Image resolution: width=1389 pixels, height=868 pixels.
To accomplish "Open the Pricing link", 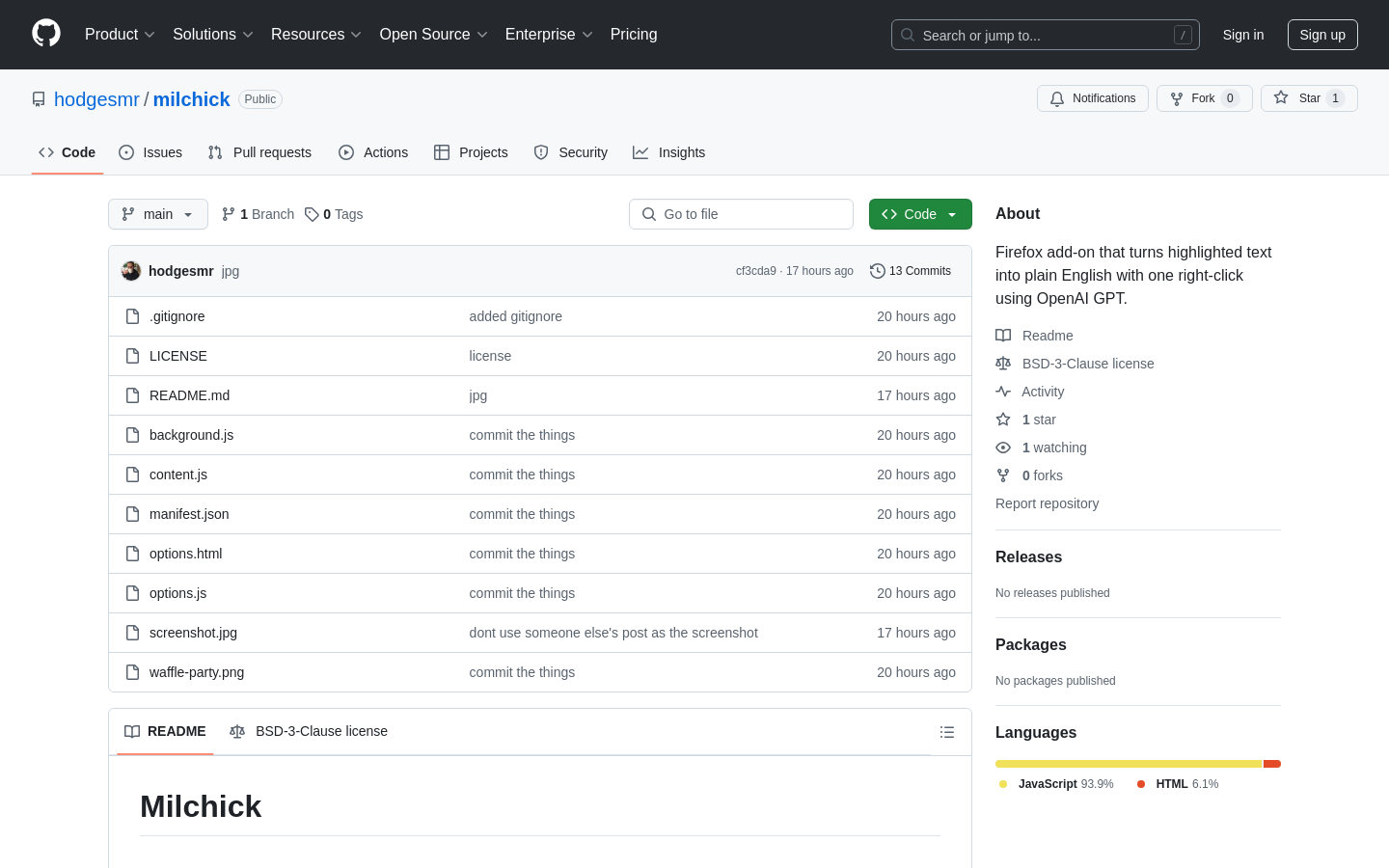I will 634,35.
